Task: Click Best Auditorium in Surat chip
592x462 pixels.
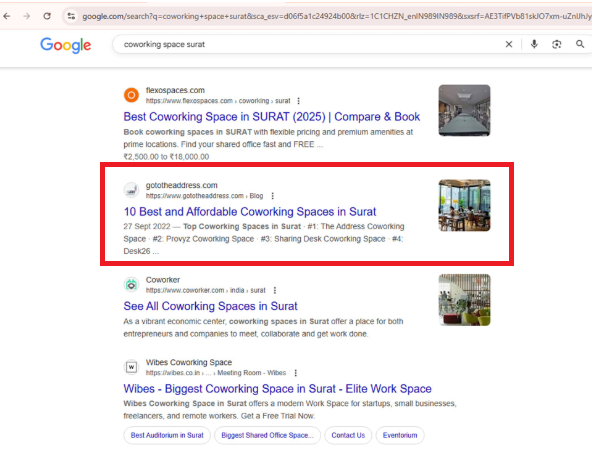Action: point(167,435)
